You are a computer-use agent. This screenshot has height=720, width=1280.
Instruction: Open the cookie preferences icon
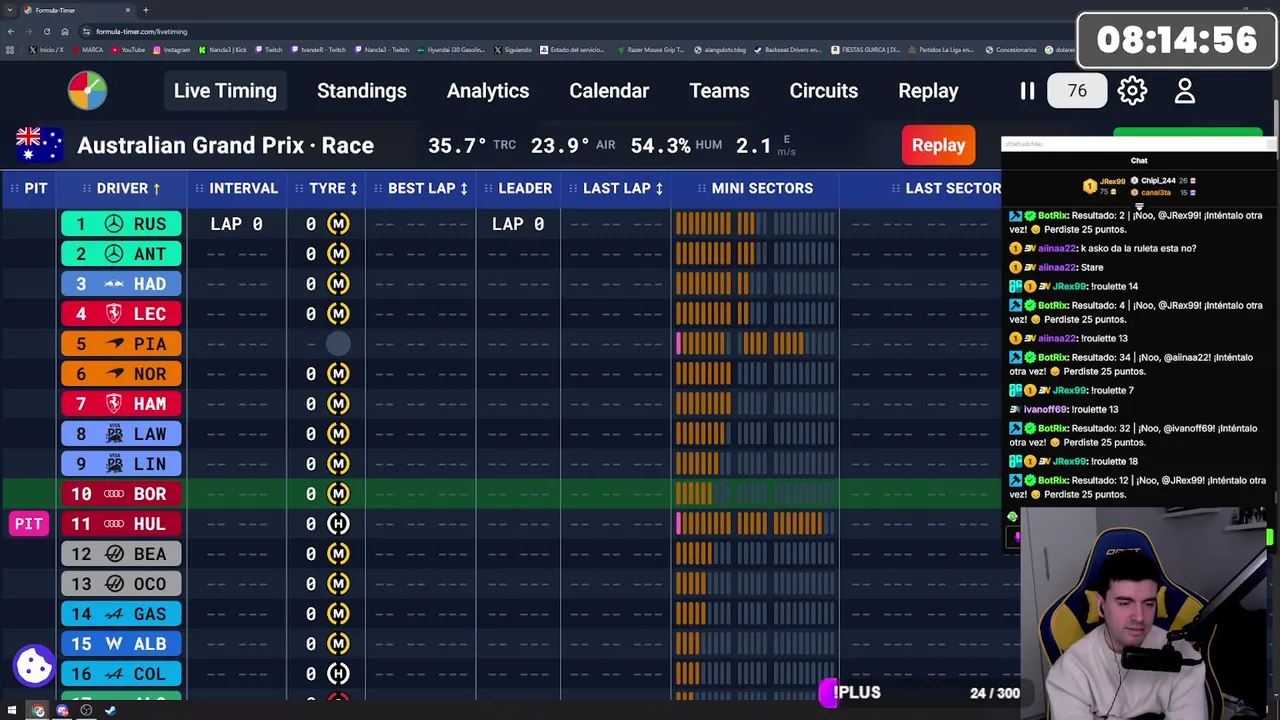34,665
